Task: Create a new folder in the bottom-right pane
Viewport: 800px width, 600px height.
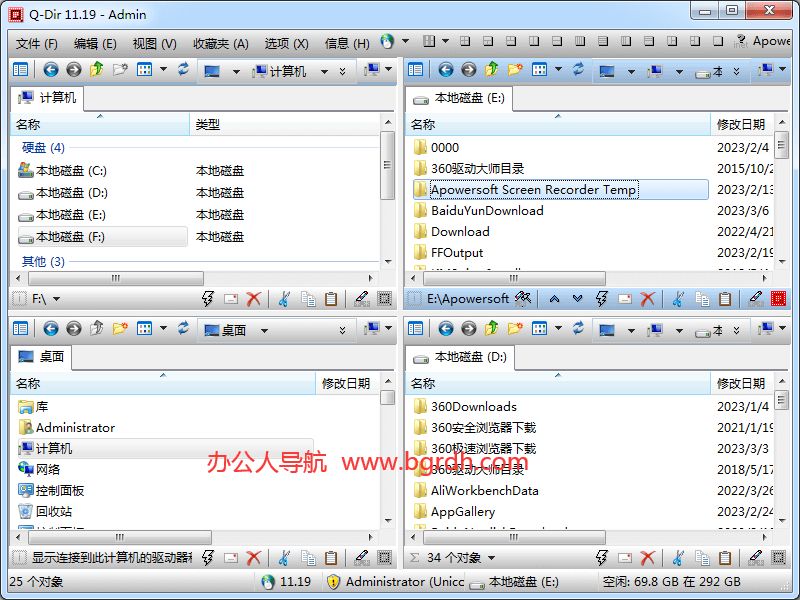Action: (x=514, y=328)
